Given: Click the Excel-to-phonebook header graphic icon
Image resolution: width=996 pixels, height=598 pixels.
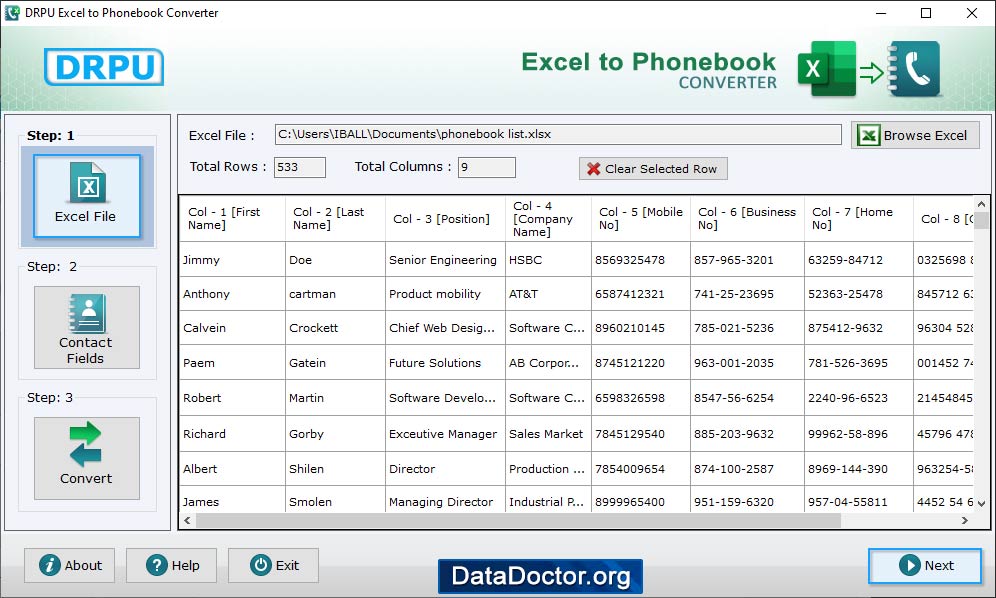Looking at the screenshot, I should [869, 69].
